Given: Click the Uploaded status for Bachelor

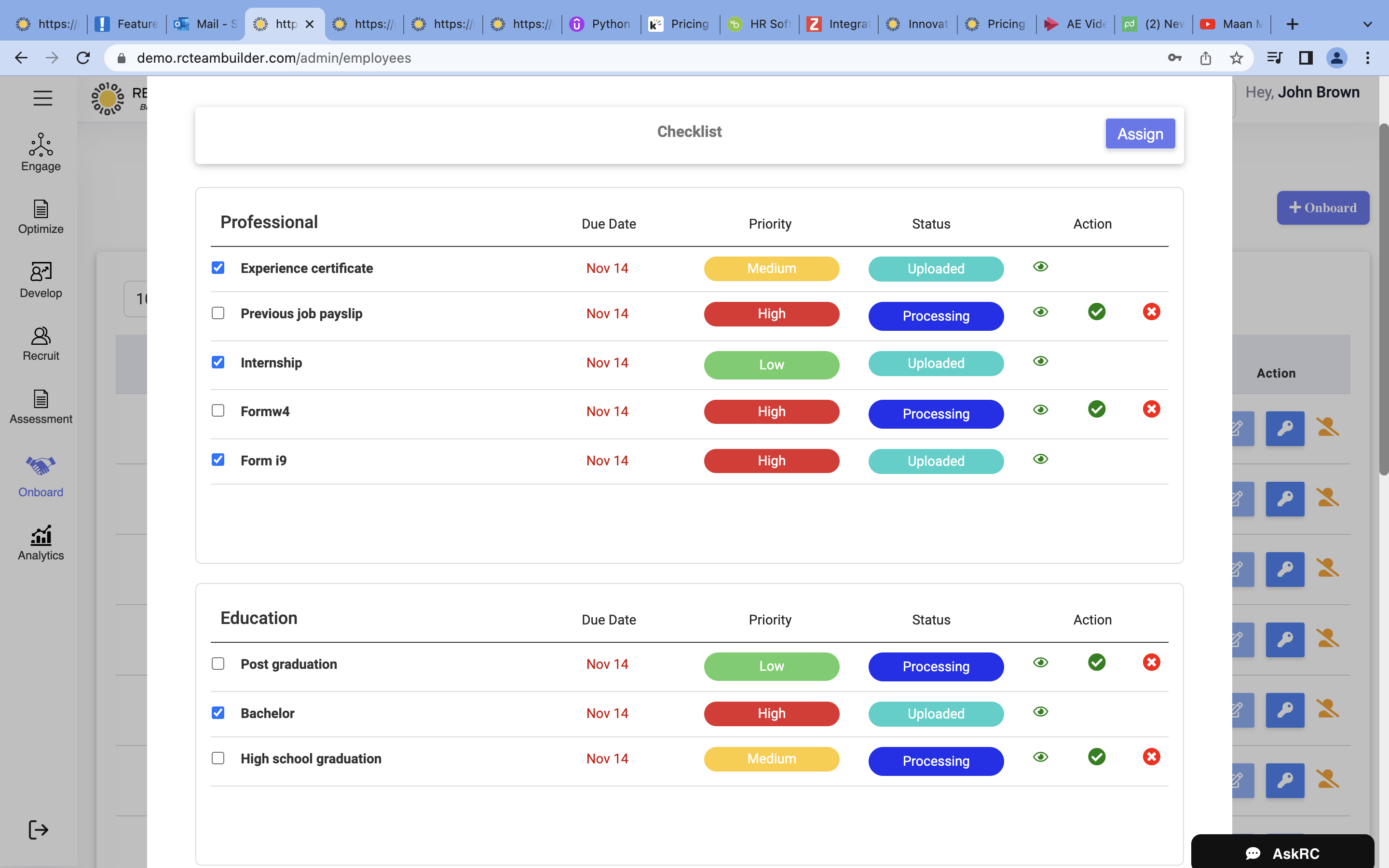Looking at the screenshot, I should 936,714.
